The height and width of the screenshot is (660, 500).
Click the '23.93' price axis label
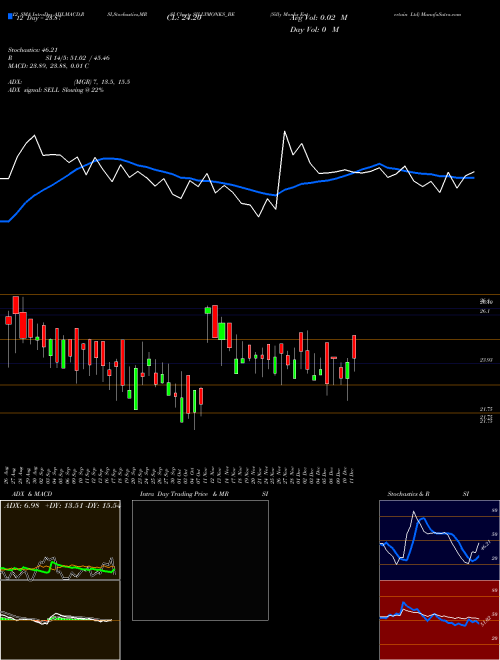click(486, 360)
